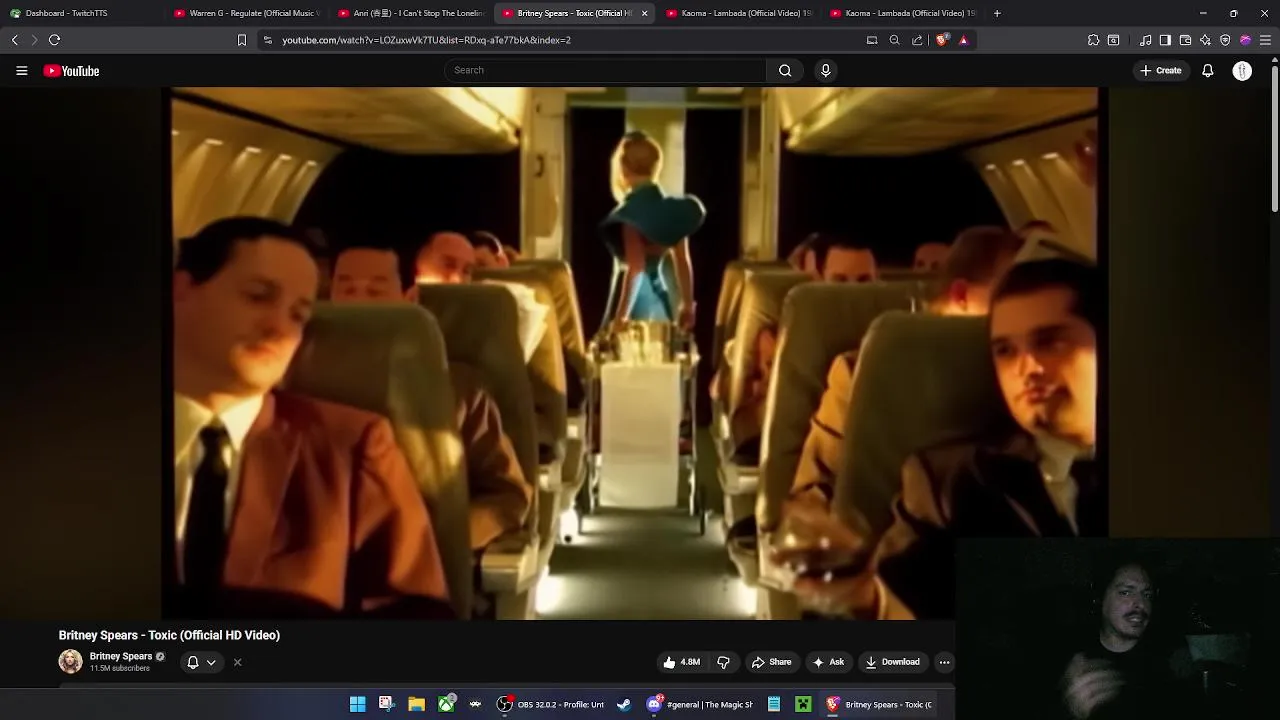Open the more actions three-dot menu
The width and height of the screenshot is (1280, 720).
pyautogui.click(x=944, y=662)
